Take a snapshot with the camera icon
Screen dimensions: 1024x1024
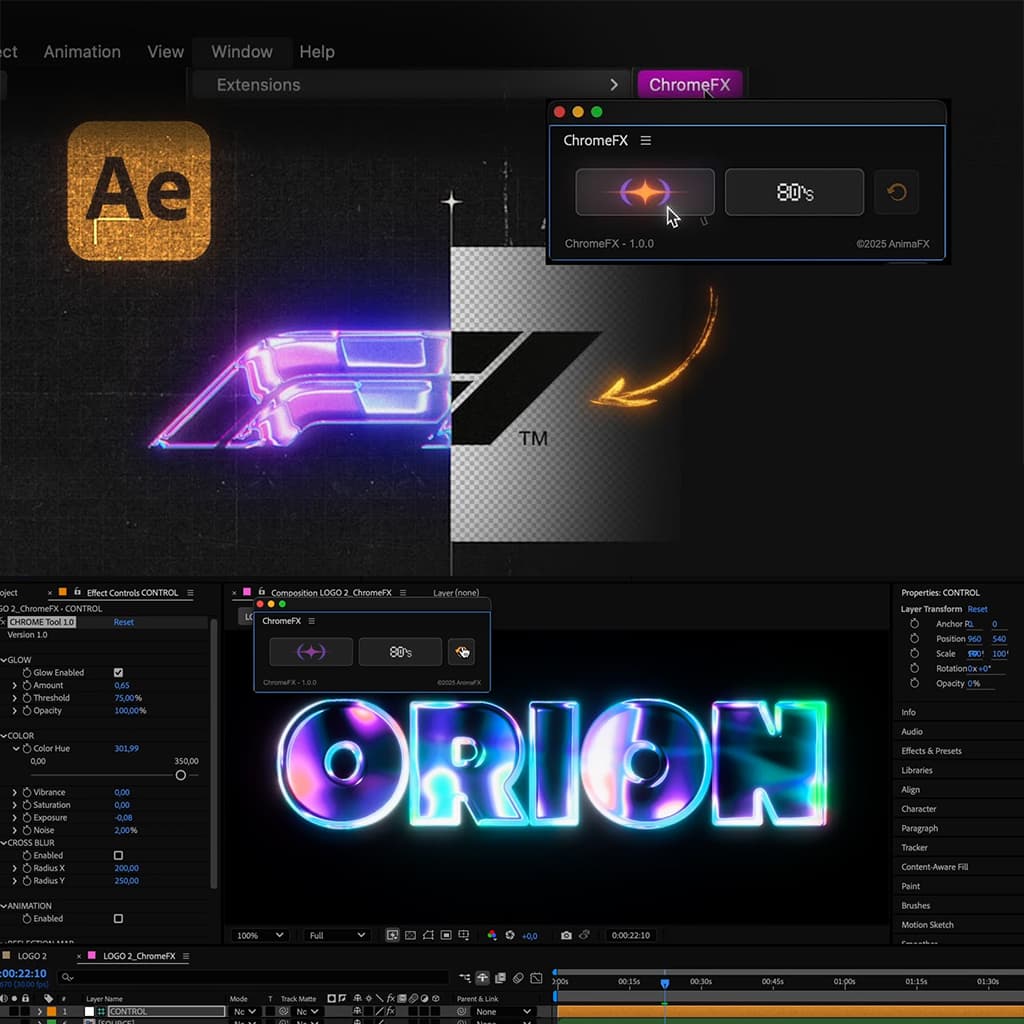pos(566,935)
